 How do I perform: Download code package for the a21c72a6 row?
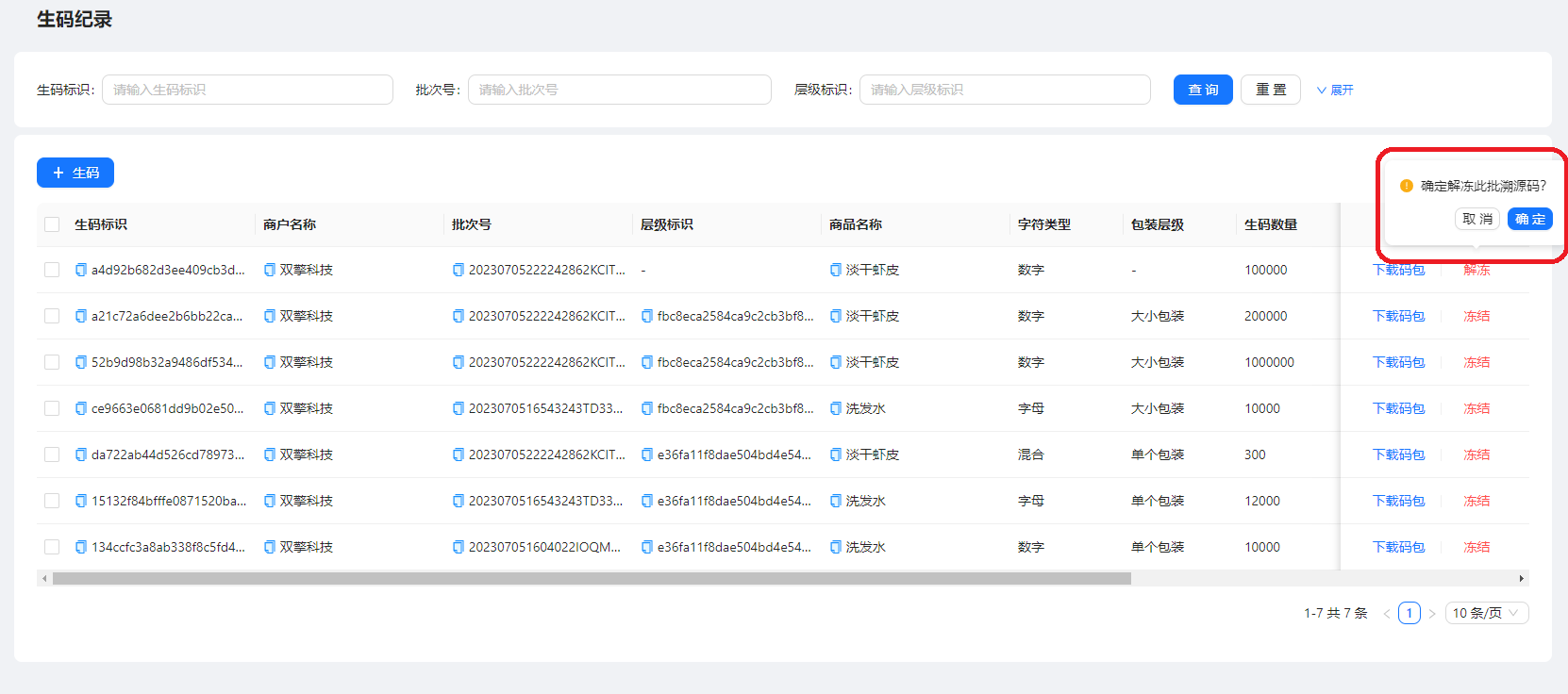click(1398, 316)
